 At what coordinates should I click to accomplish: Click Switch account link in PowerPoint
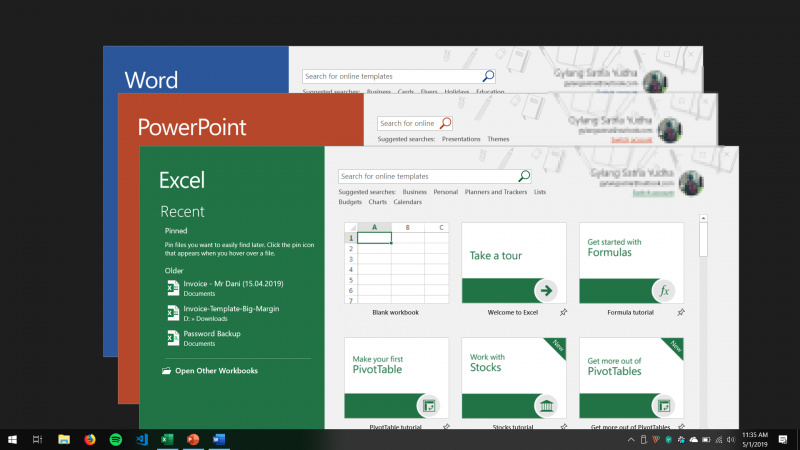pos(632,140)
